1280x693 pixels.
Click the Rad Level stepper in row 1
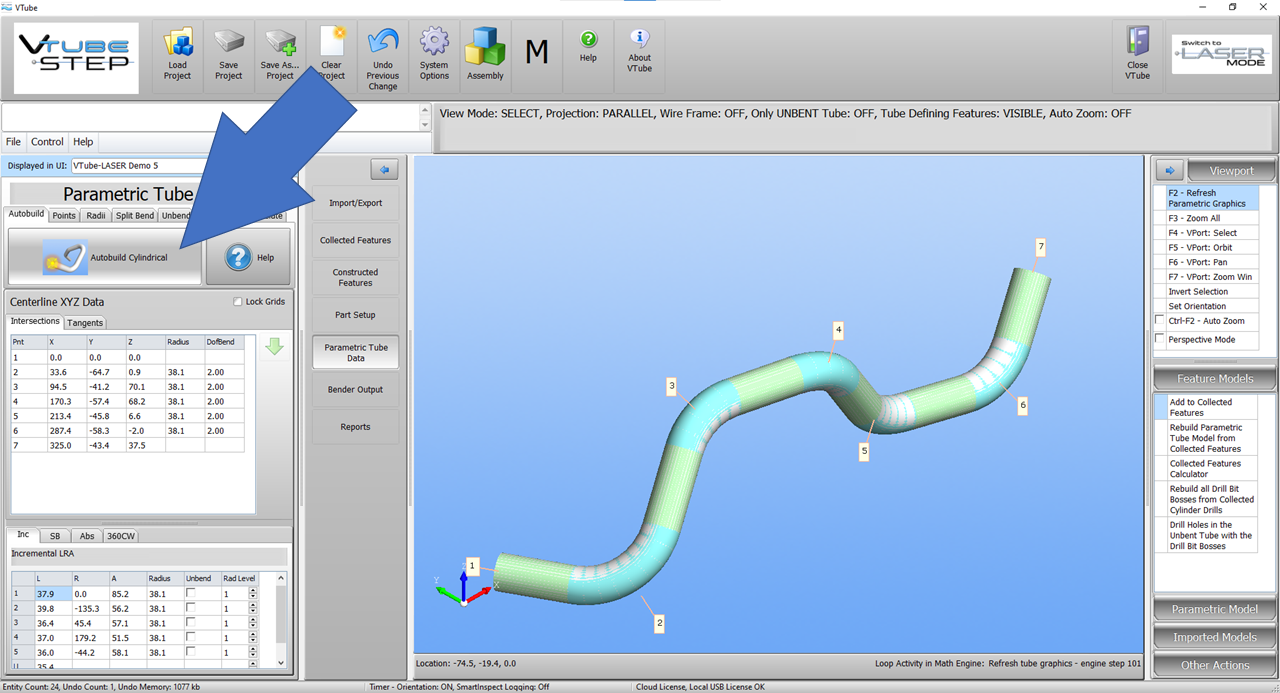tap(252, 594)
